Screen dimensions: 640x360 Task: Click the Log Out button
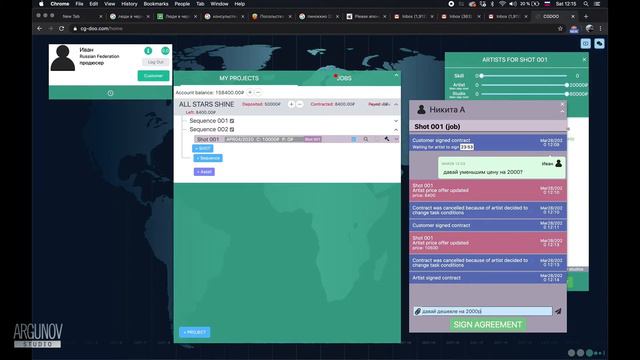click(x=156, y=62)
